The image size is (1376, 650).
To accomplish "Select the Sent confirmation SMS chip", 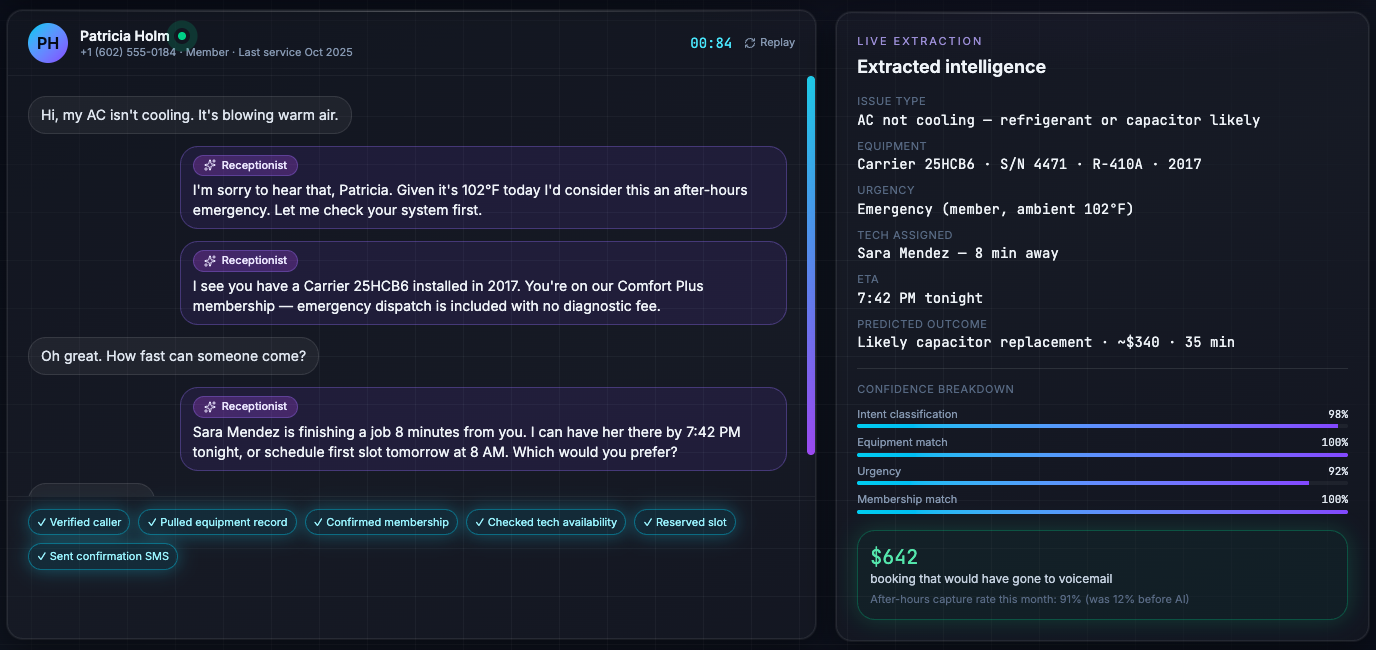I will tap(103, 556).
